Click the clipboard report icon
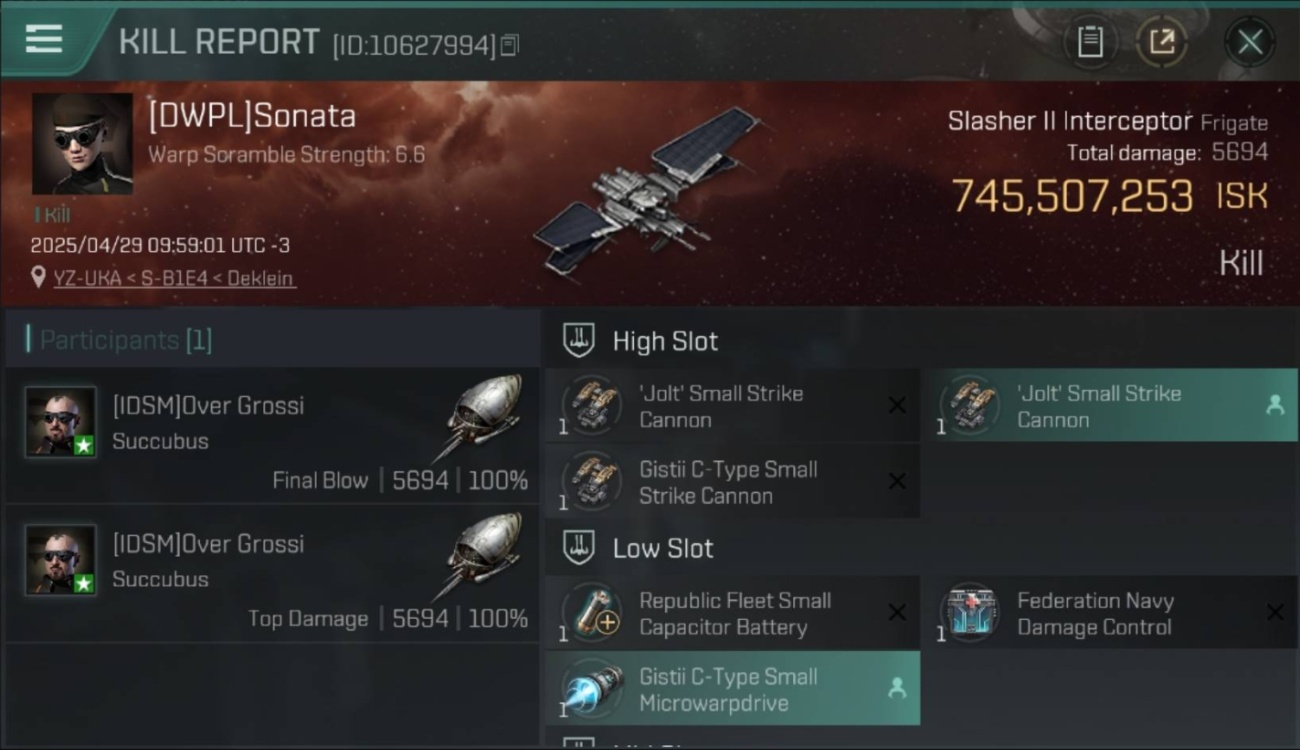Image resolution: width=1300 pixels, height=750 pixels. (x=1090, y=42)
